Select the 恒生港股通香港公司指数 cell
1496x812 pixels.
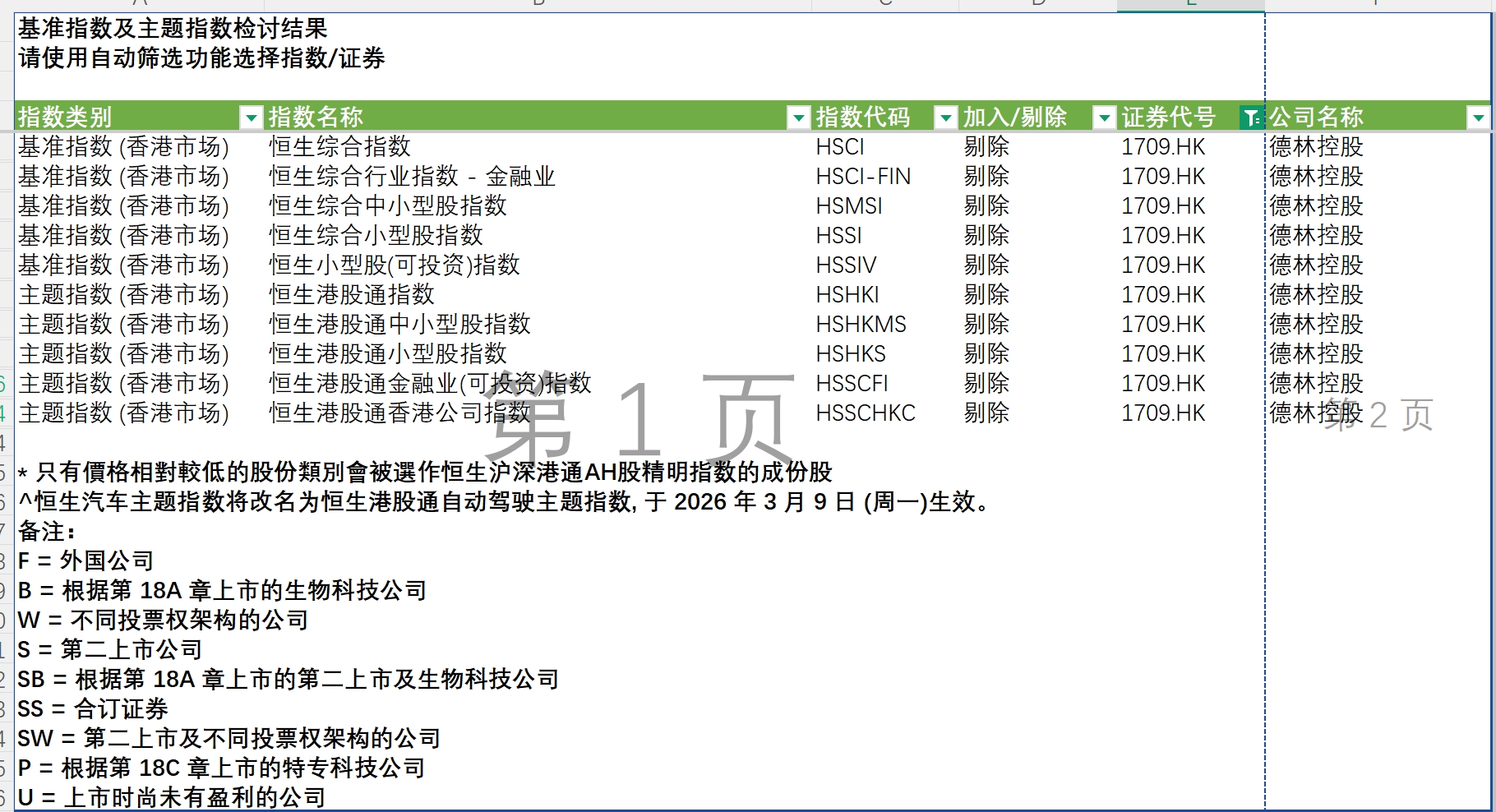[399, 413]
